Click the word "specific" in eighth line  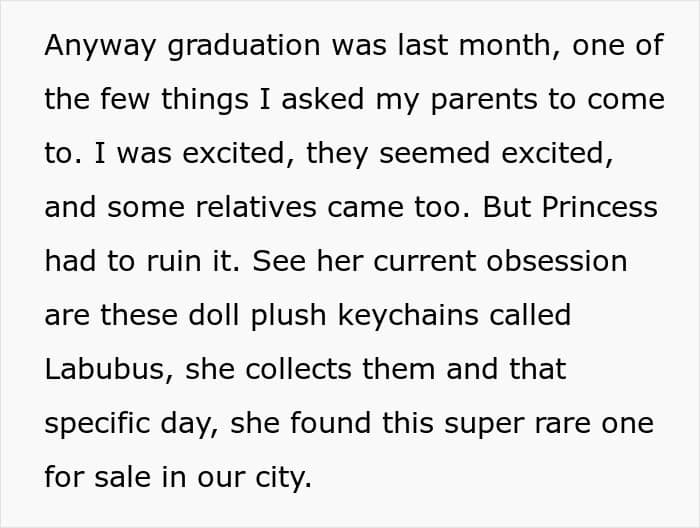coord(97,424)
